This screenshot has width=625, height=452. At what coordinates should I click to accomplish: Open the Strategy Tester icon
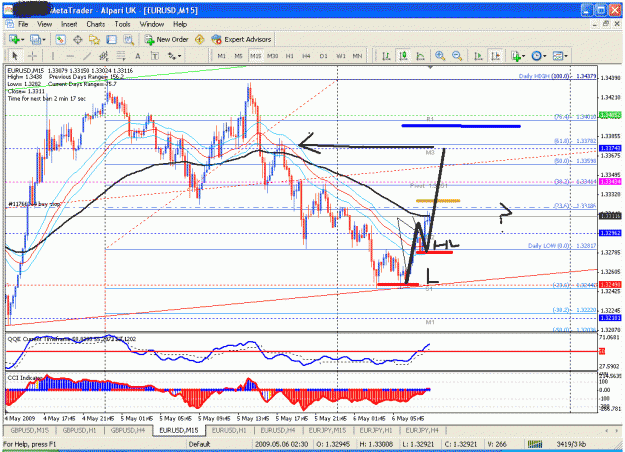click(128, 39)
